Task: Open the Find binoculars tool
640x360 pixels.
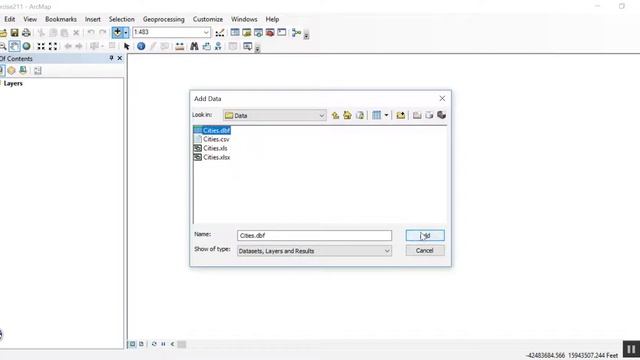Action: pos(194,46)
